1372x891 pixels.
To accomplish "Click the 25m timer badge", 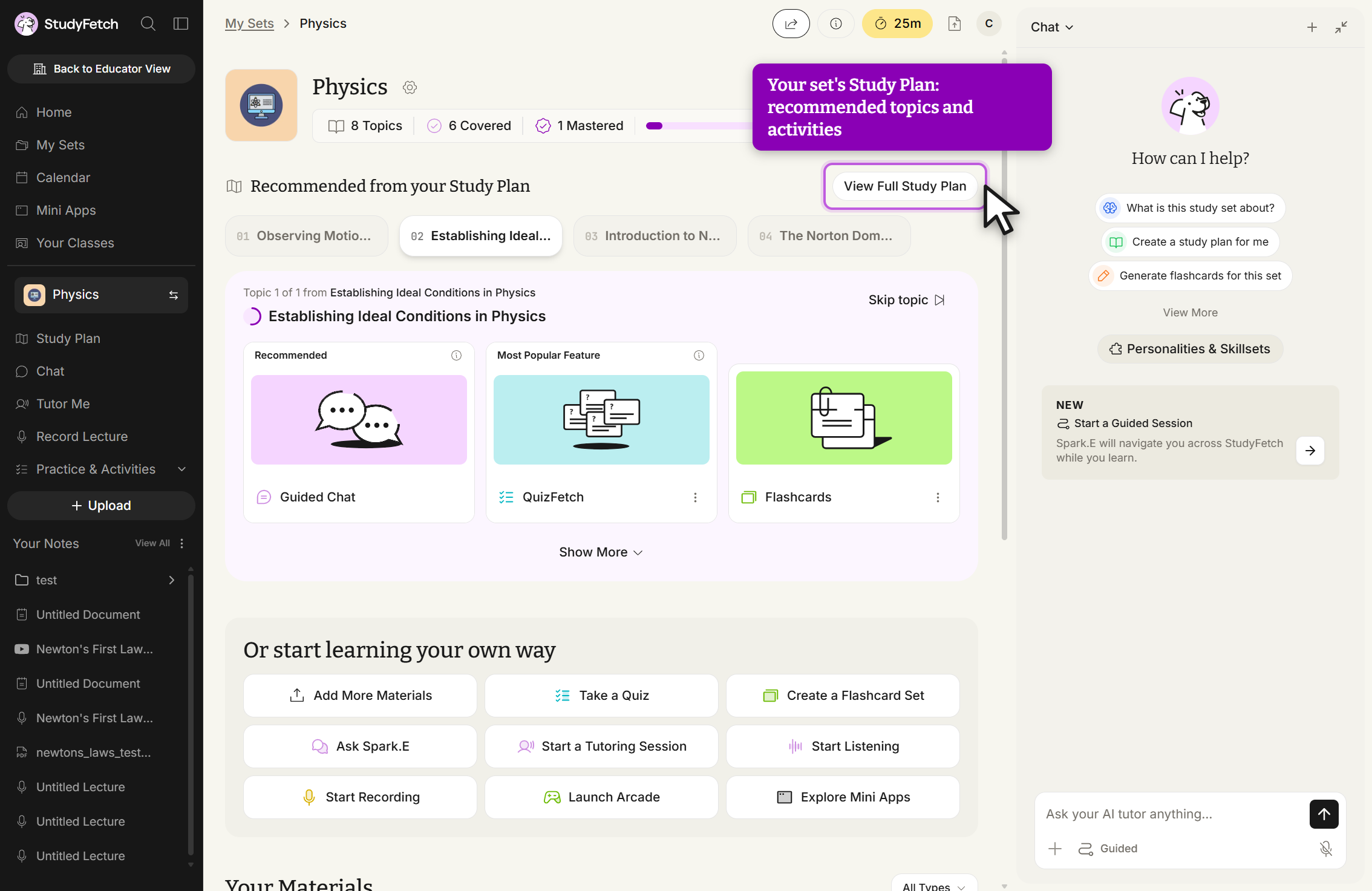I will pos(897,24).
